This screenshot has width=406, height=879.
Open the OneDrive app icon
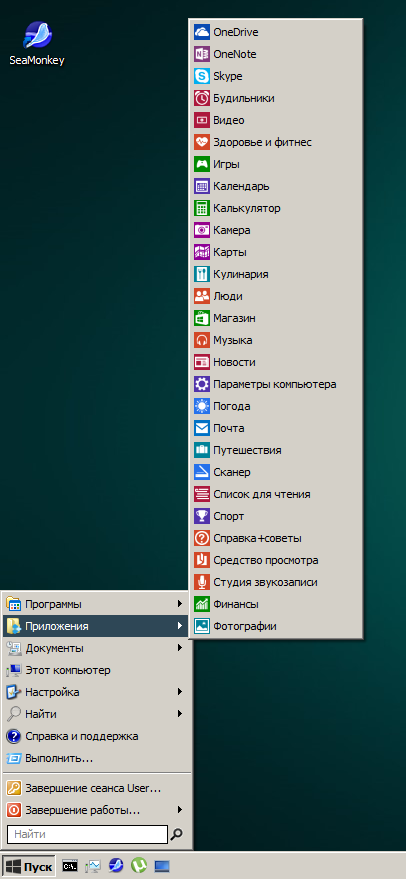point(201,32)
